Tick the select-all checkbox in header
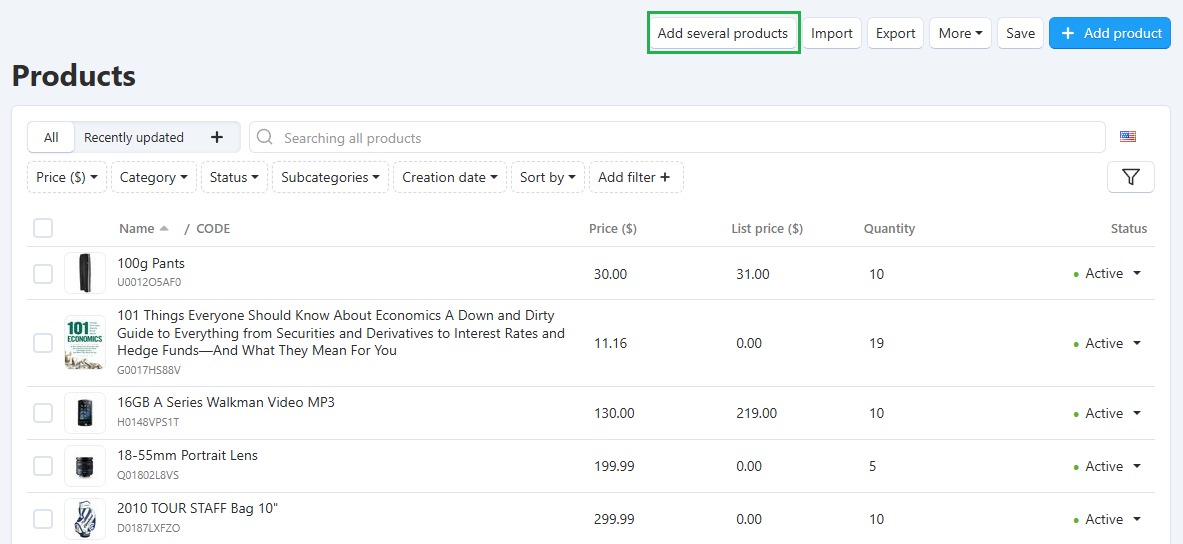Screen dimensions: 1183x544 point(43,228)
